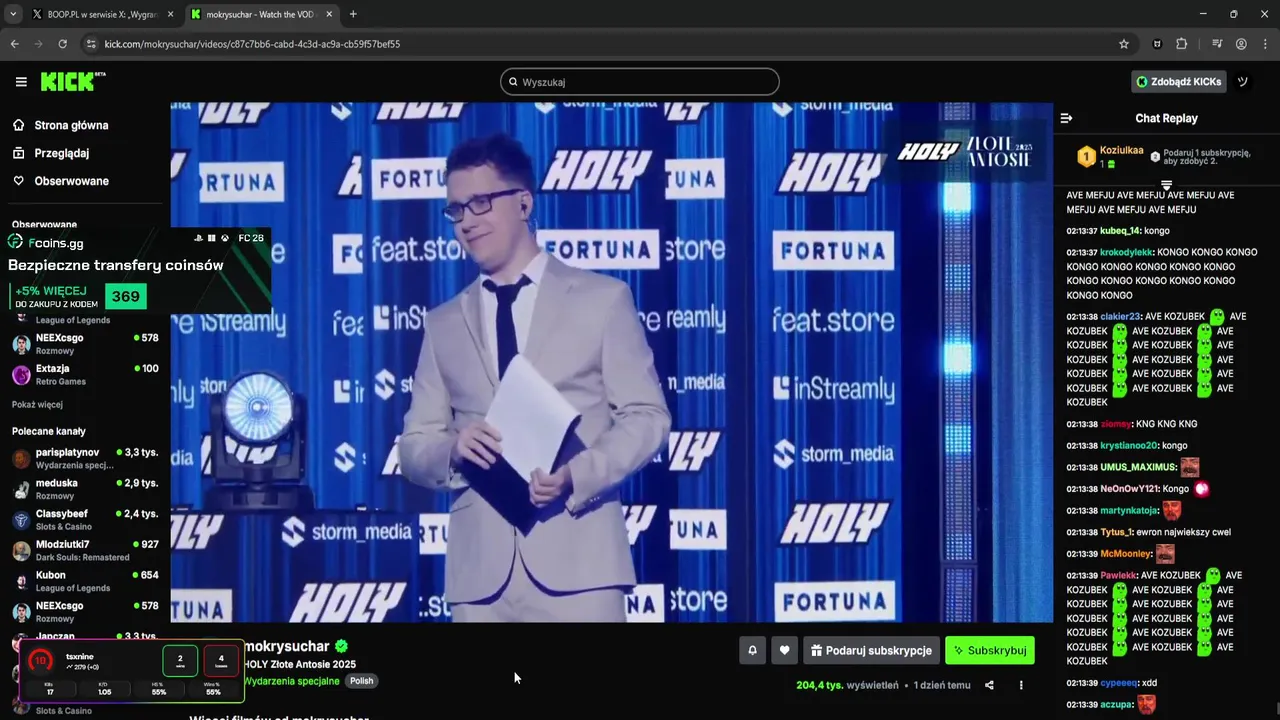Click chat username cypeeeq

1119,683
